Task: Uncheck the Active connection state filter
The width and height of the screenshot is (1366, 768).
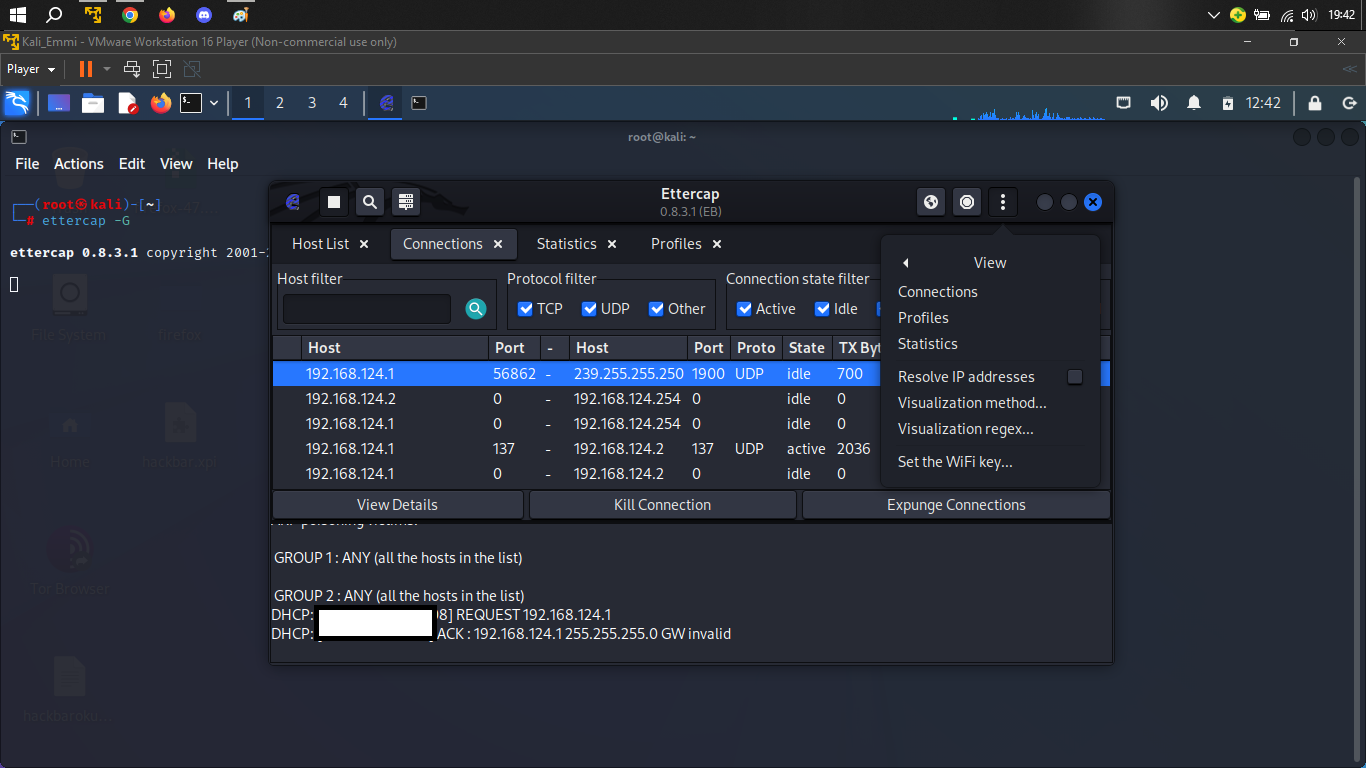Action: 744,309
